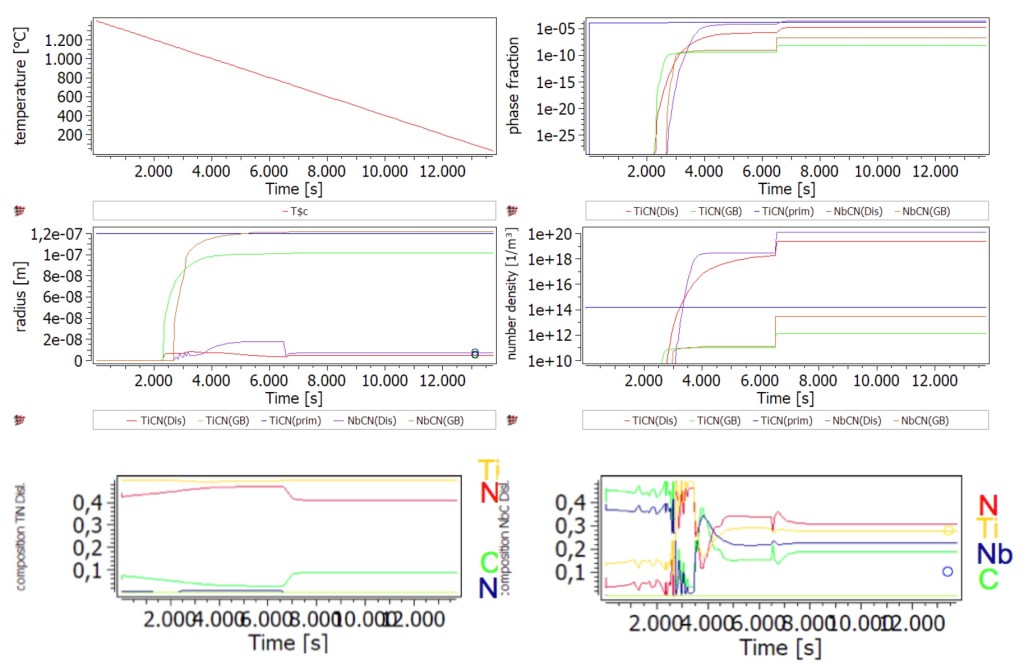Click the blue circle marker in the radius plot
The height and width of the screenshot is (665, 1024).
coord(475,353)
